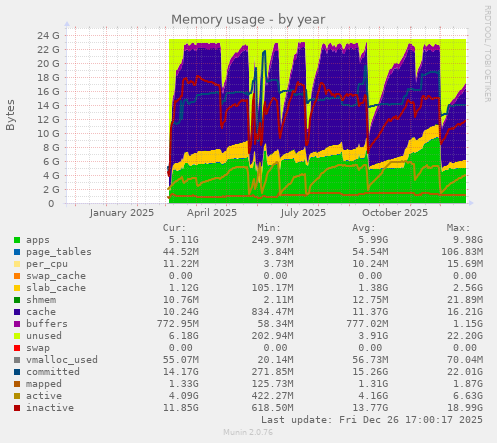Click the 'per_cpu' legend label
The image size is (497, 443).
click(x=47, y=264)
